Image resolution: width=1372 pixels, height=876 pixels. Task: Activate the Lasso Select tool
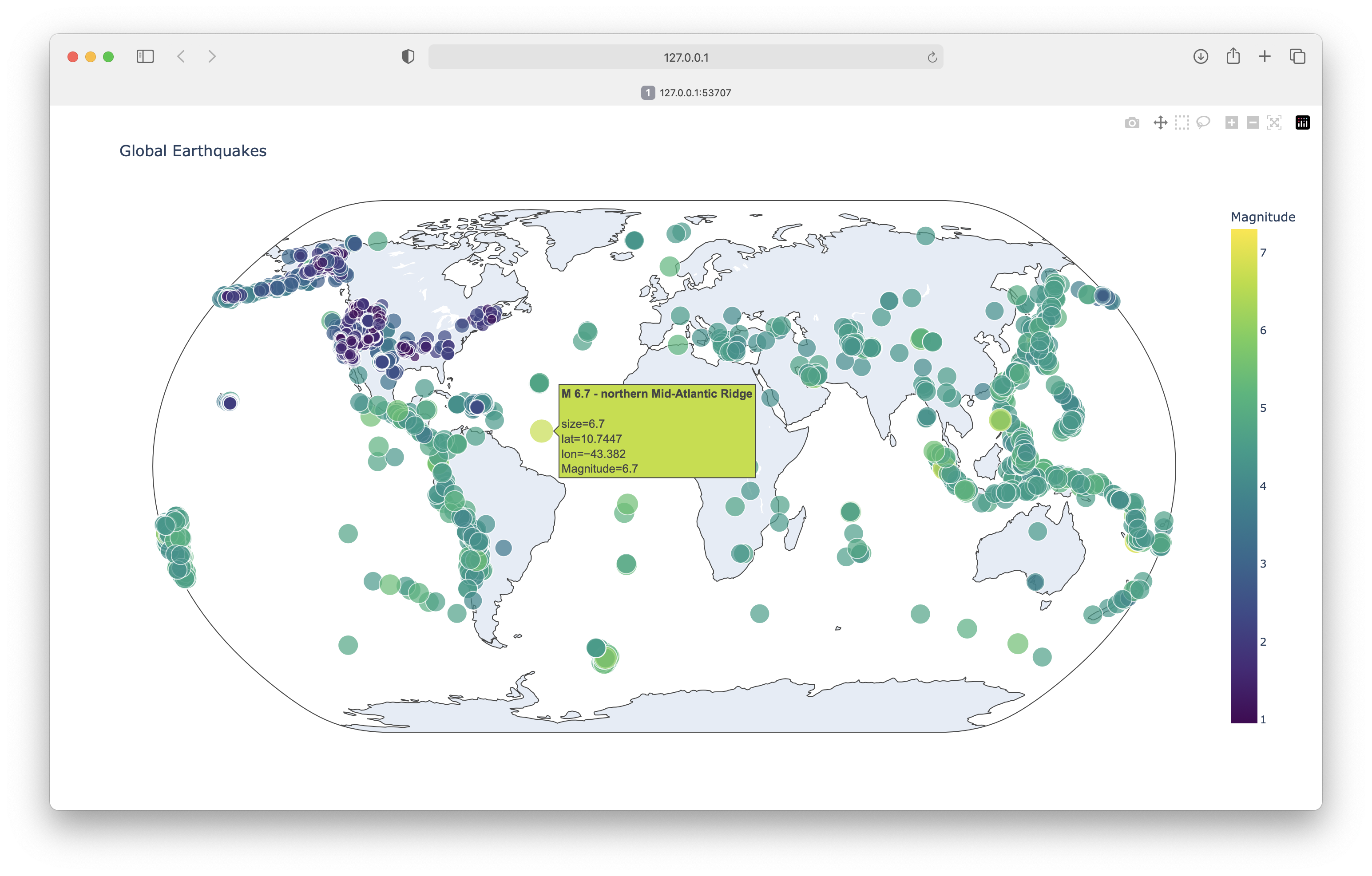tap(1203, 123)
